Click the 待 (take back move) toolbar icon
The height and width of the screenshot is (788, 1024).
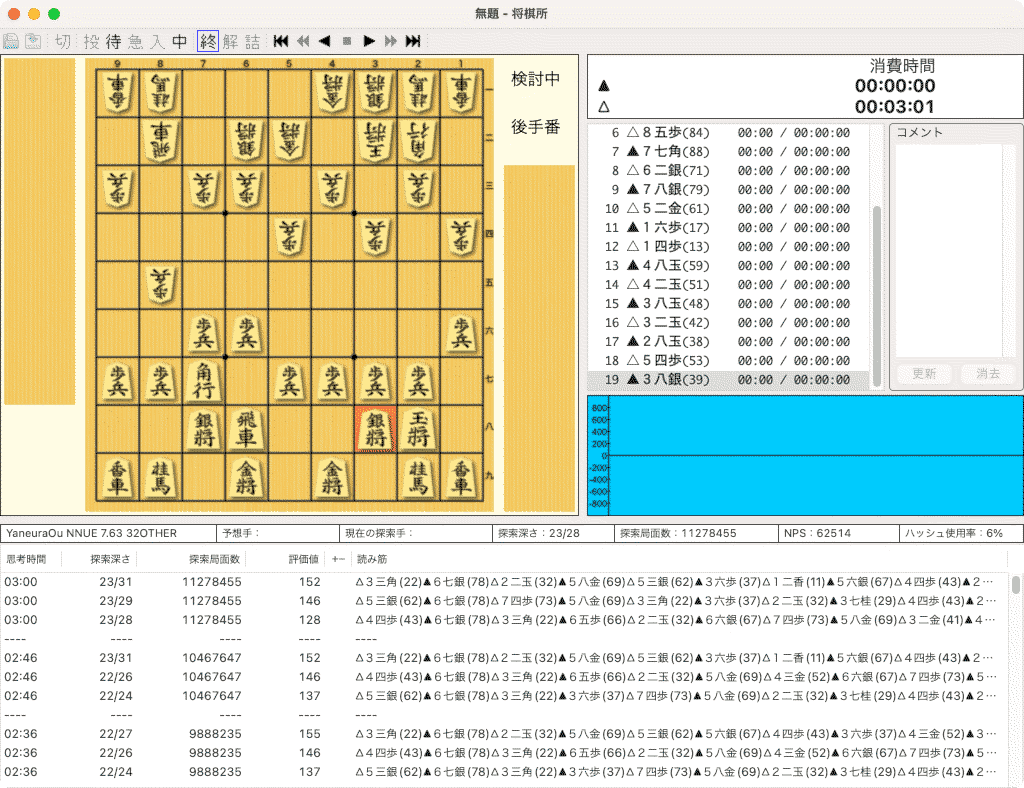click(x=114, y=41)
